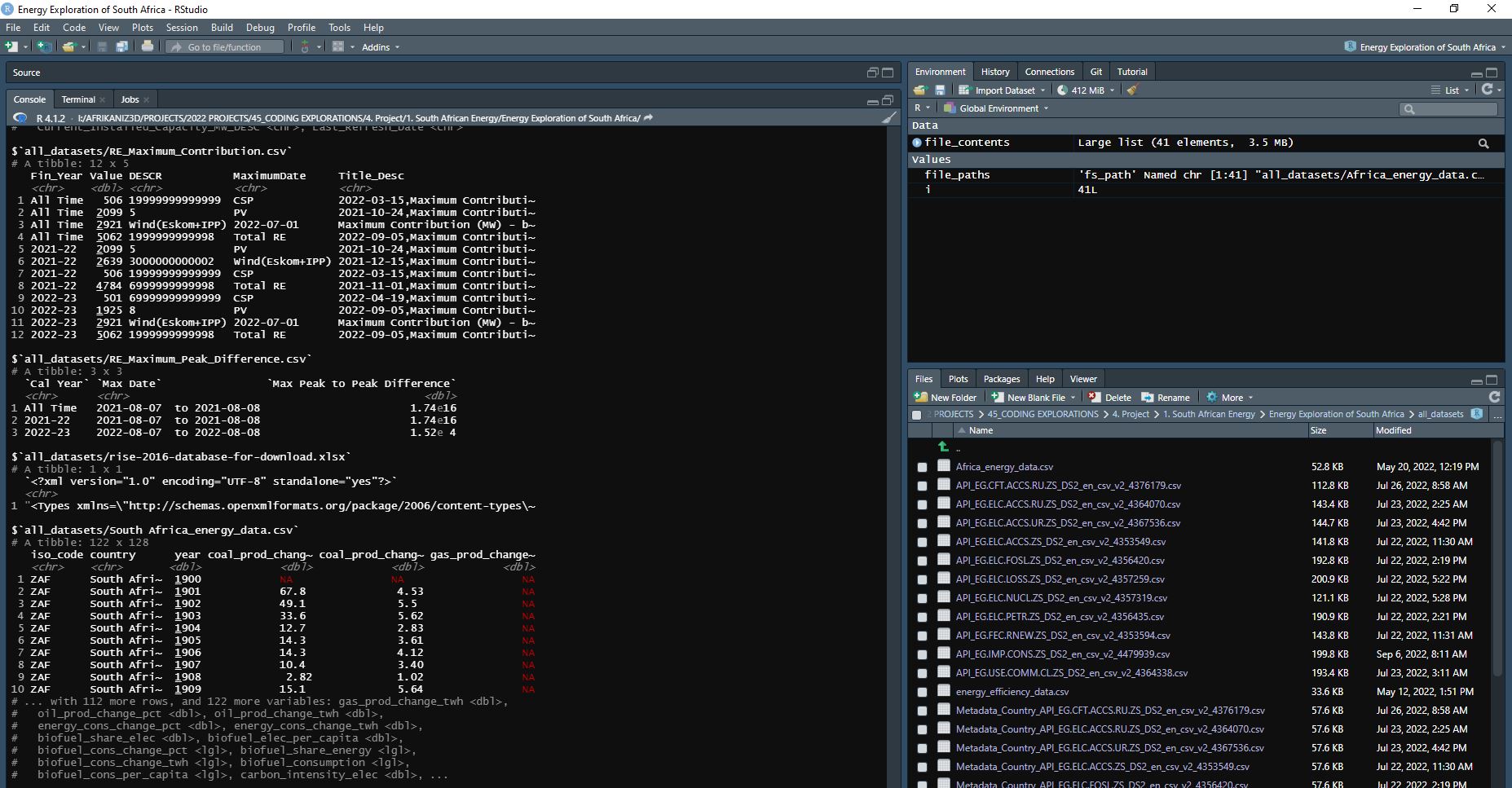This screenshot has height=788, width=1512.
Task: Open the API_EG.ELC.NUCL.ZS csv file link
Action: pos(1061,598)
